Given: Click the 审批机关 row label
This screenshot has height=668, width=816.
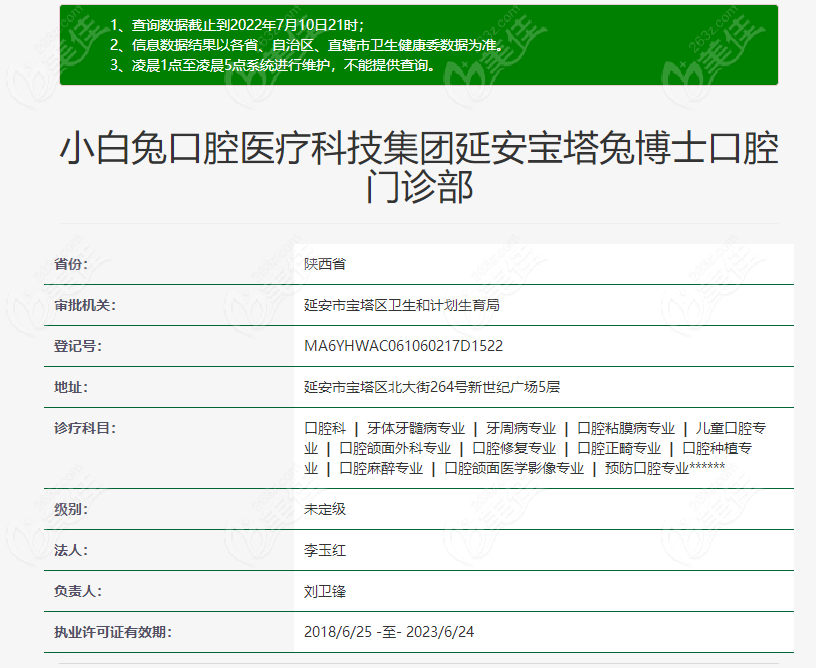Looking at the screenshot, I should coord(85,305).
